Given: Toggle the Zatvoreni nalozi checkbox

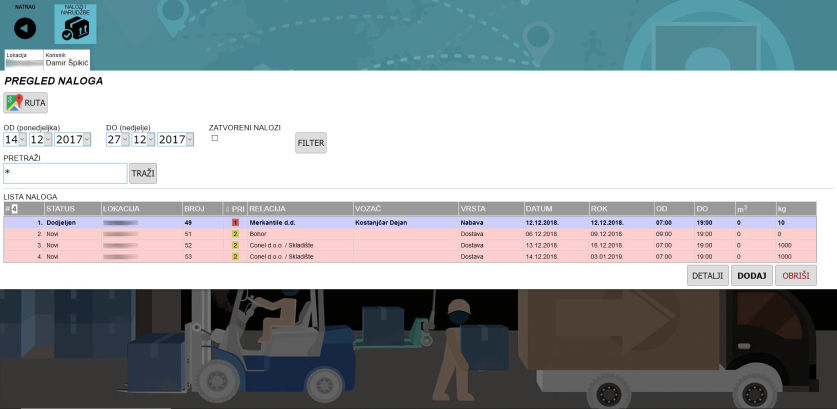Looking at the screenshot, I should coord(215,139).
